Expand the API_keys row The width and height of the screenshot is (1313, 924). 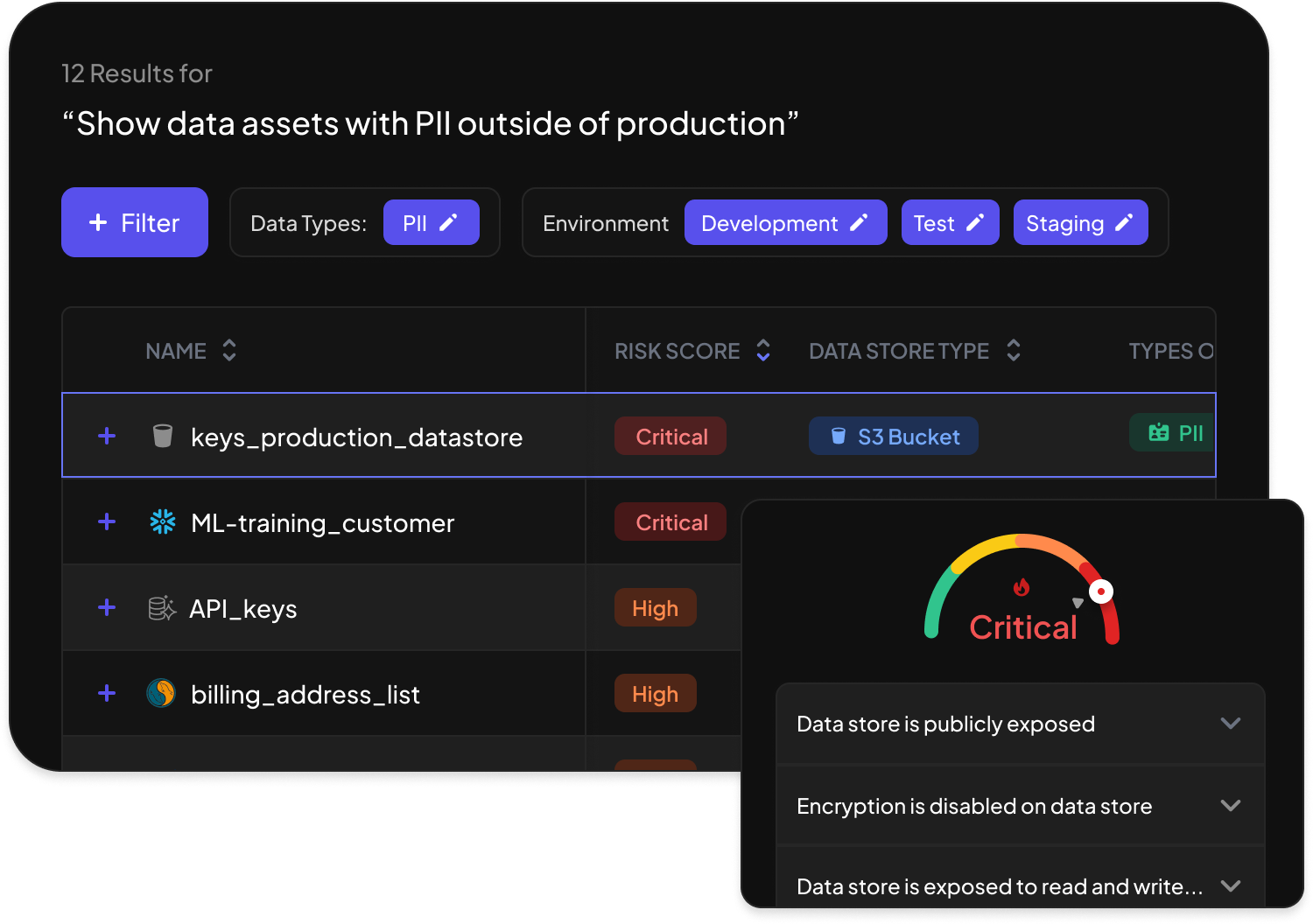coord(107,607)
